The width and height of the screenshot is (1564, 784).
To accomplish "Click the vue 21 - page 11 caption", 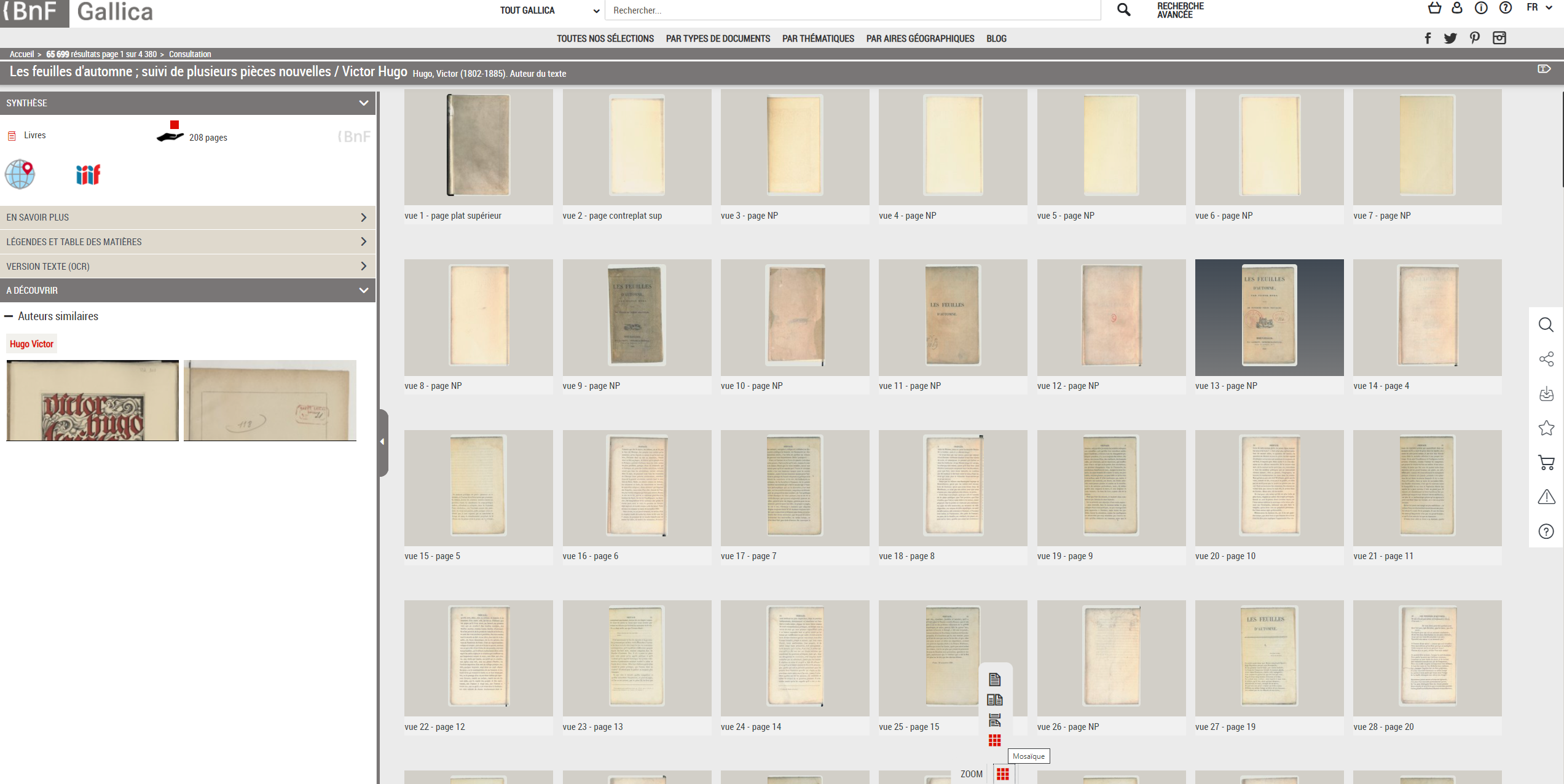I will pos(1383,556).
